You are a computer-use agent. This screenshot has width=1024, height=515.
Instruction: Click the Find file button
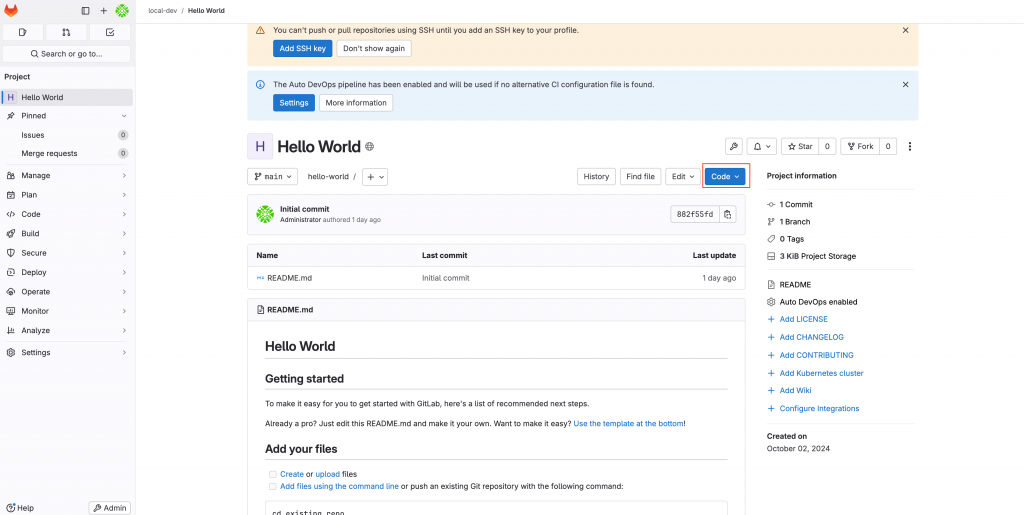point(641,176)
